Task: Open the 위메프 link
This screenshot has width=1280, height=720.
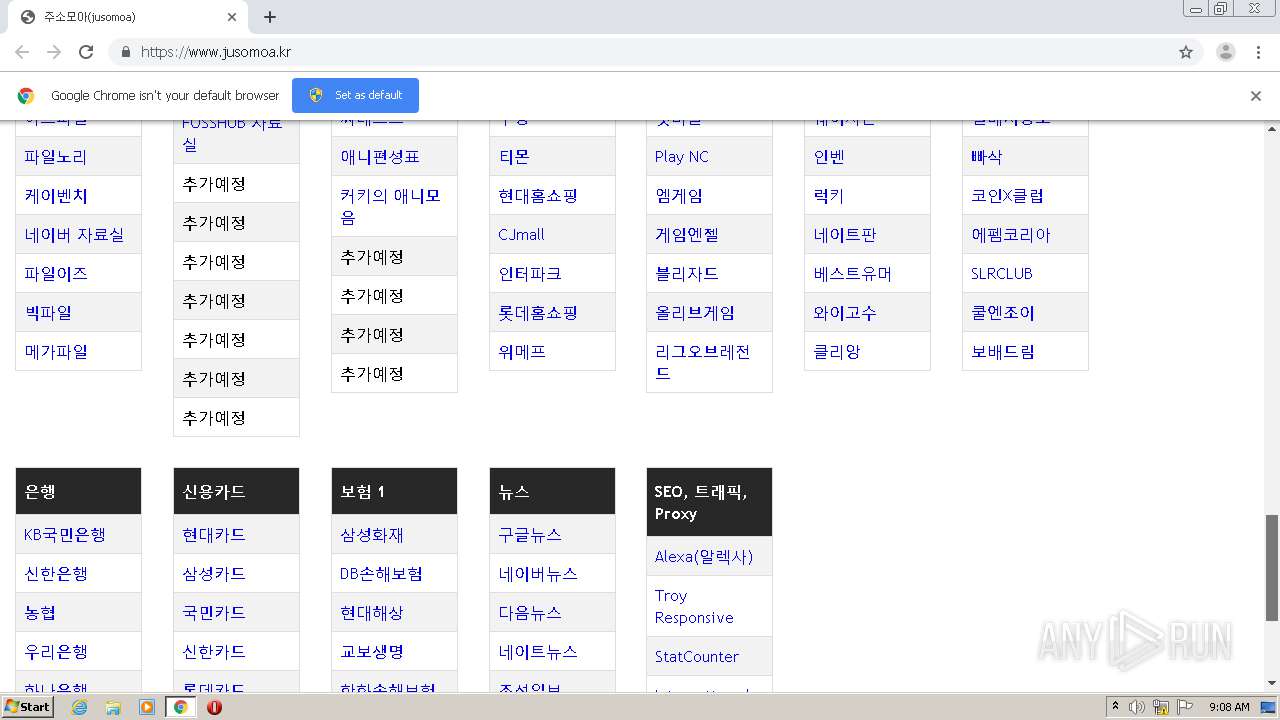Action: pyautogui.click(x=522, y=352)
